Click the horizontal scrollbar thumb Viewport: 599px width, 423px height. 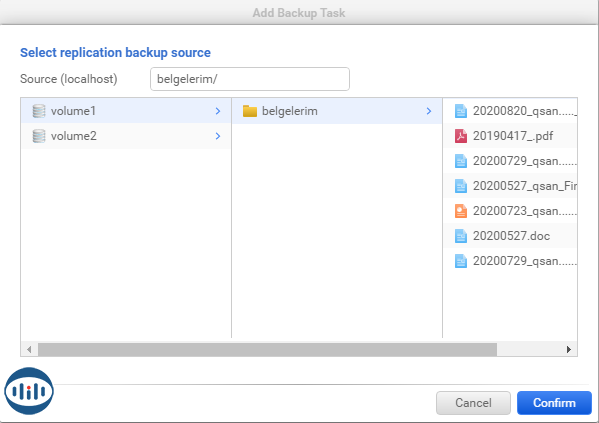[267, 349]
